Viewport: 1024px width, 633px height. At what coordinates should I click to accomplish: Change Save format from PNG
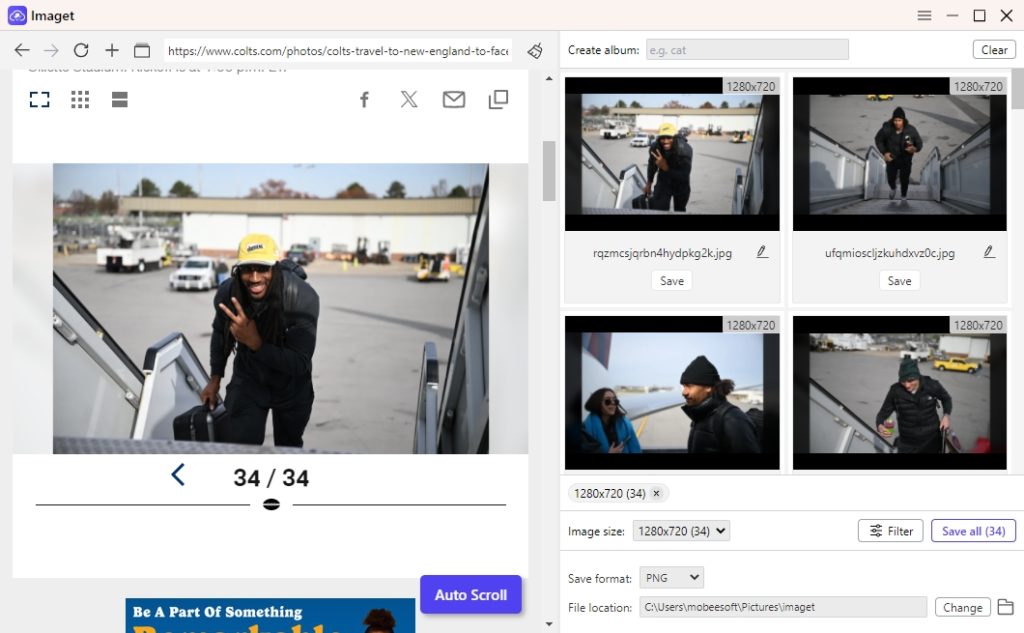(x=671, y=577)
